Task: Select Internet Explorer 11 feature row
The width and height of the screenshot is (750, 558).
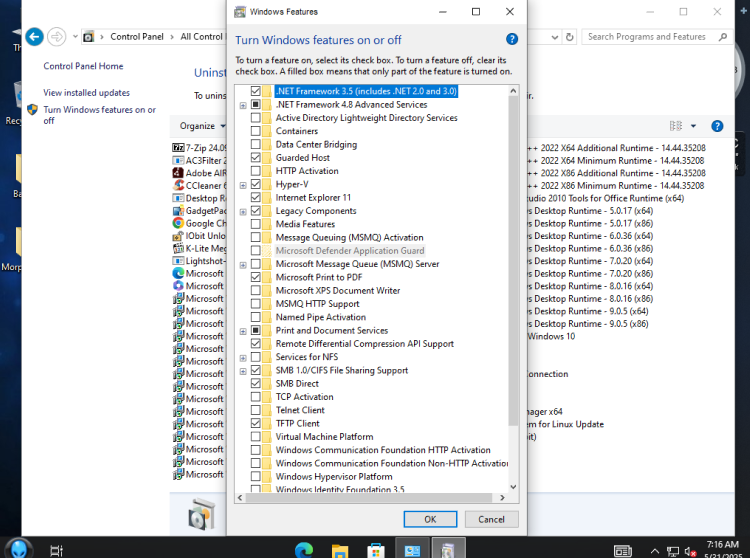Action: [x=313, y=197]
